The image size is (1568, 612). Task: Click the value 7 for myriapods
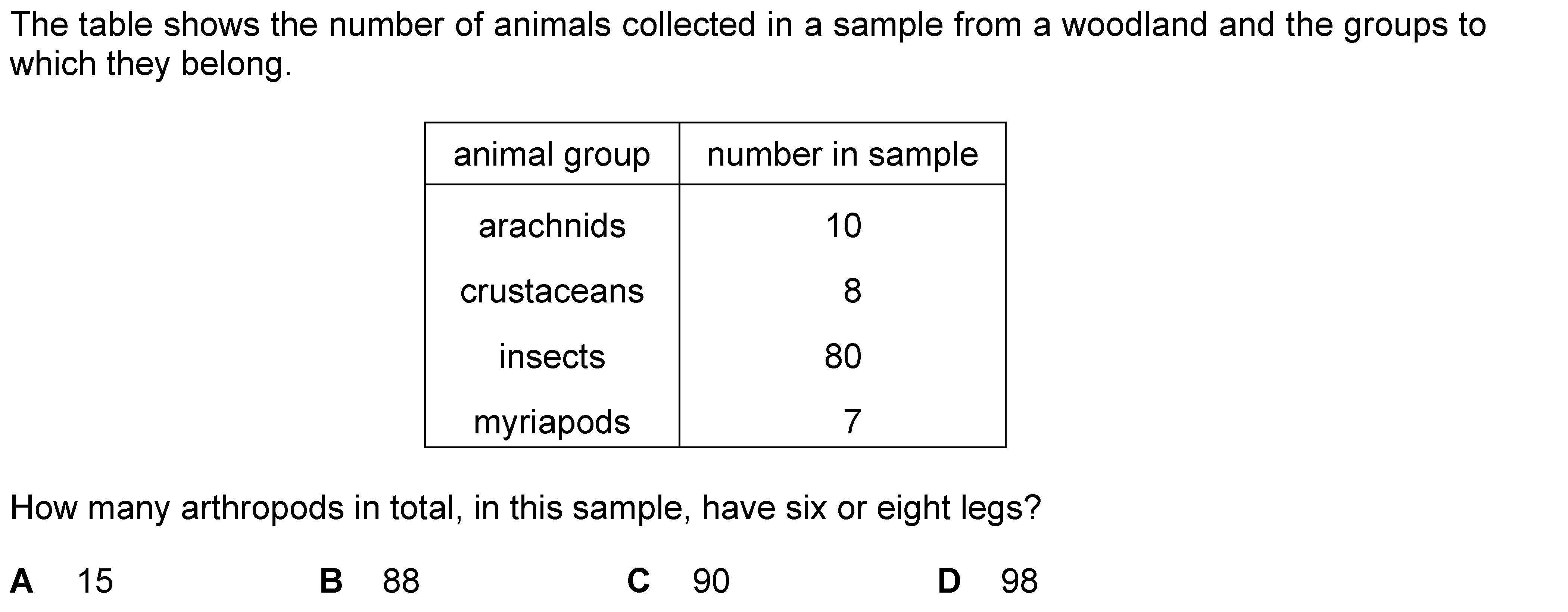pyautogui.click(x=852, y=422)
